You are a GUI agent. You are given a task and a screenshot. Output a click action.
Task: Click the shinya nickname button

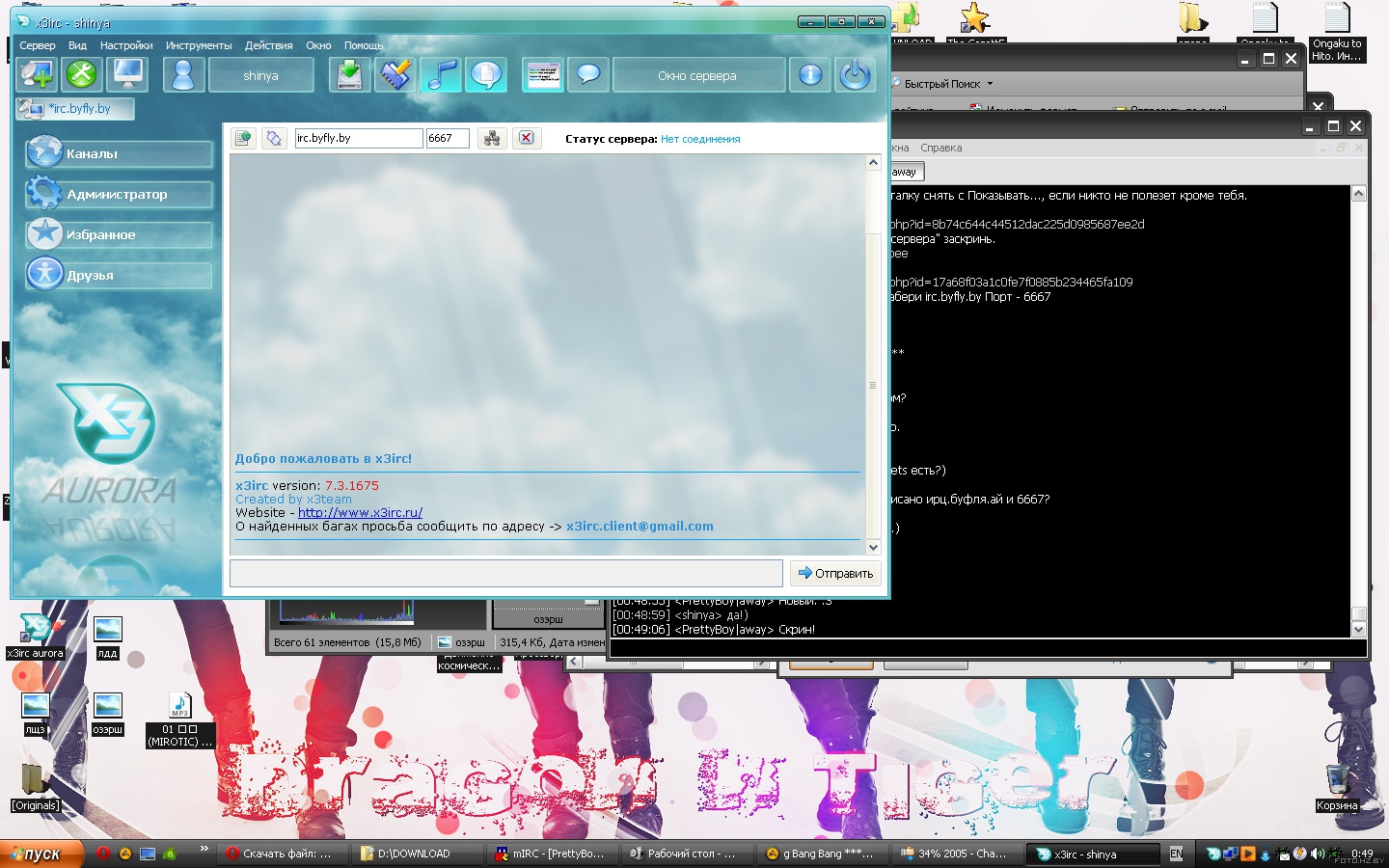pos(260,75)
